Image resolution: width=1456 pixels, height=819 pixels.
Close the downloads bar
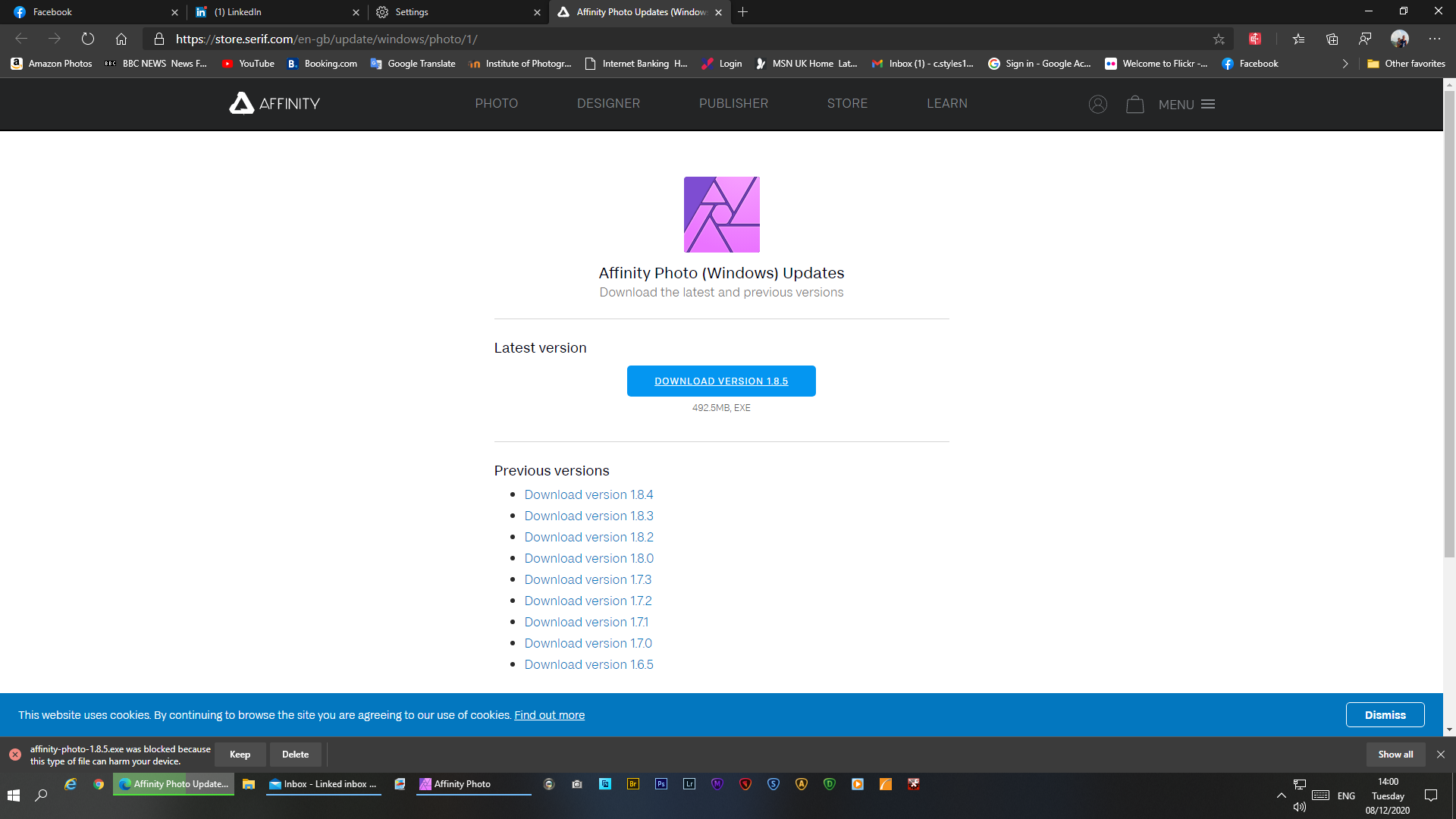pos(1441,755)
